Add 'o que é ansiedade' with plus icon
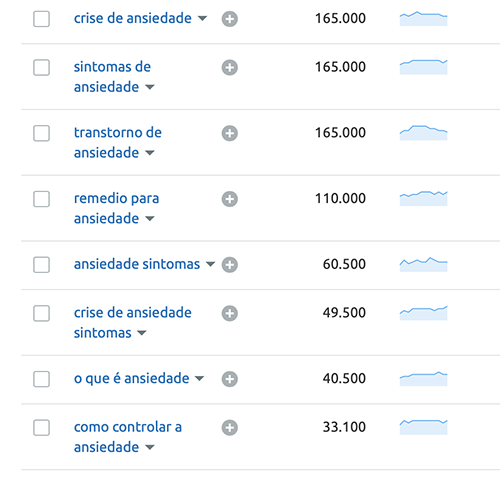This screenshot has height=480, width=500. pos(230,379)
